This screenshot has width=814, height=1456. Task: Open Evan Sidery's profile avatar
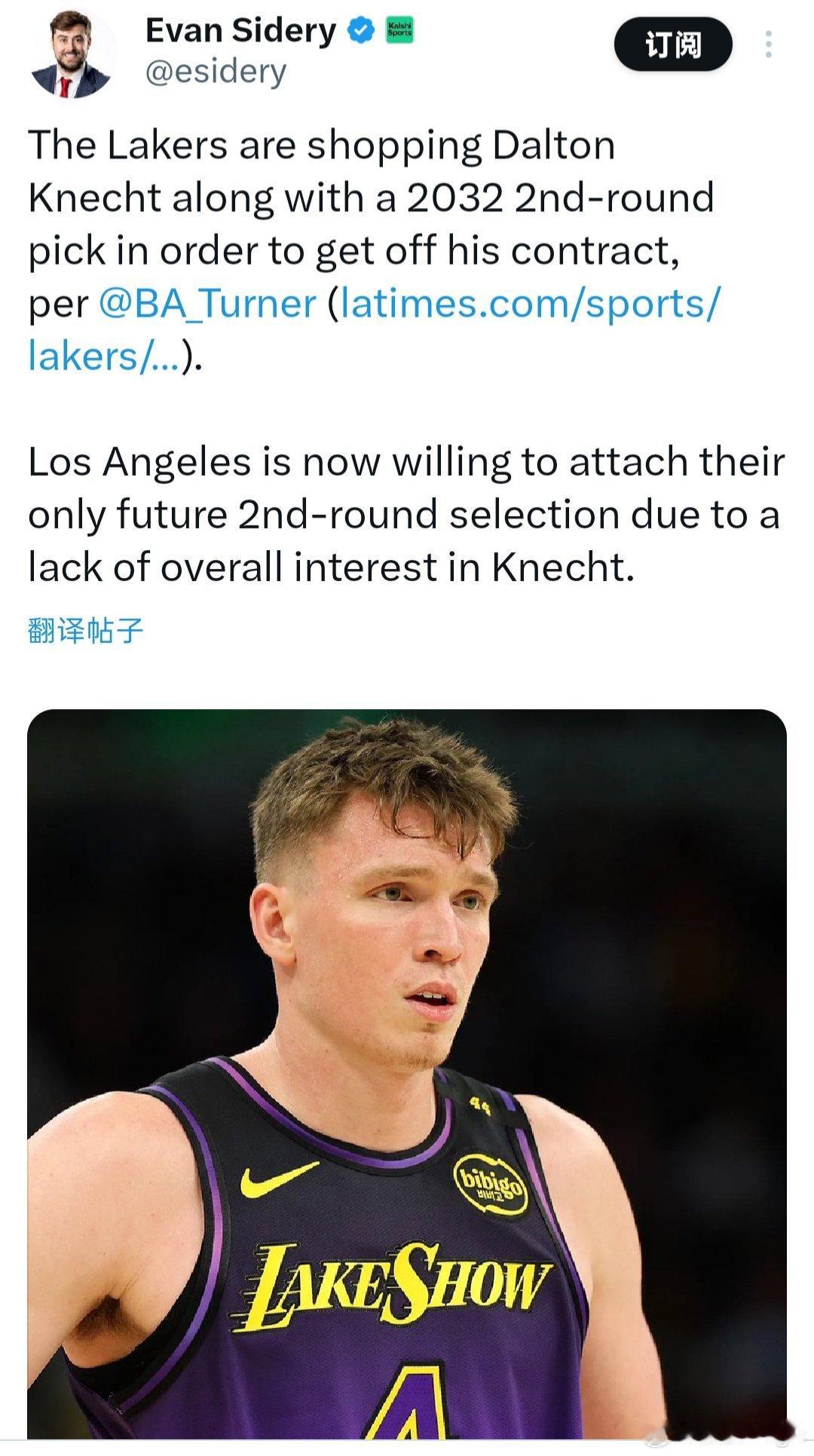[x=72, y=54]
